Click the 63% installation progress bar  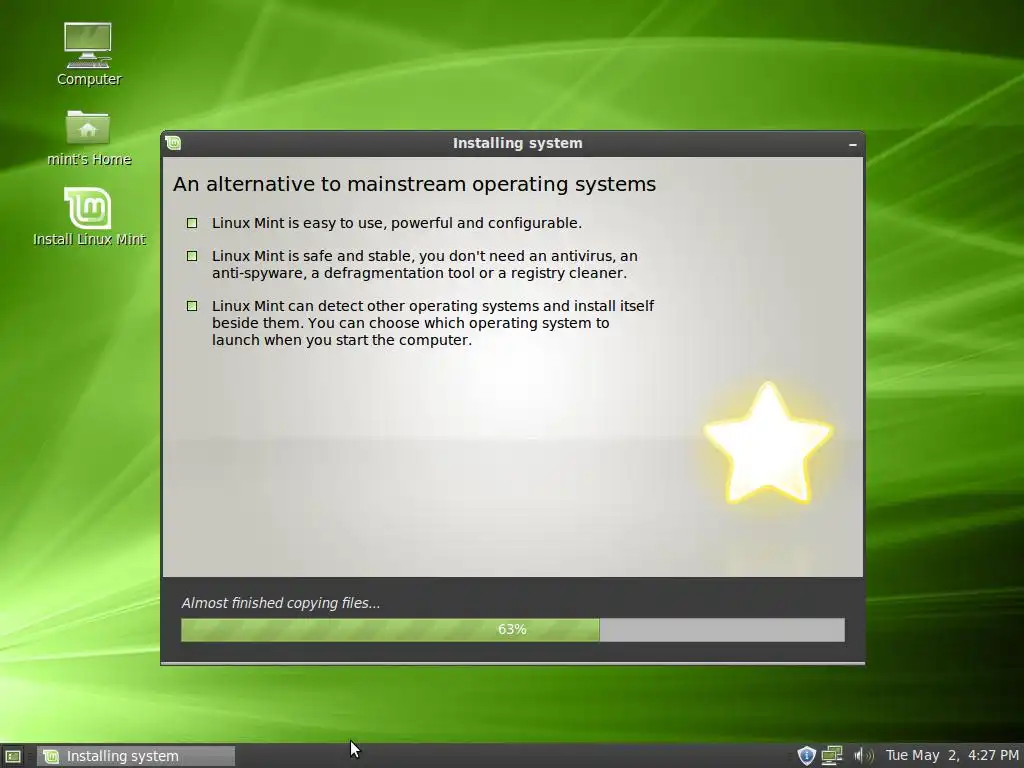(x=513, y=630)
